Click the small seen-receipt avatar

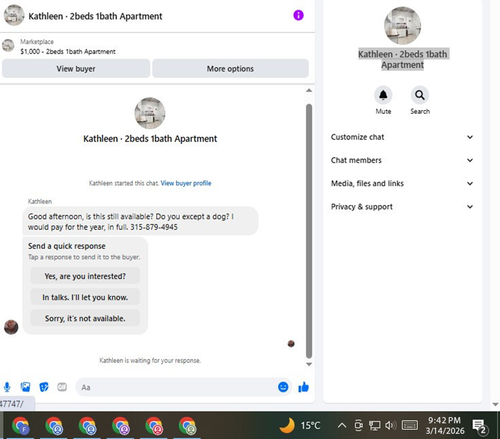[291, 344]
